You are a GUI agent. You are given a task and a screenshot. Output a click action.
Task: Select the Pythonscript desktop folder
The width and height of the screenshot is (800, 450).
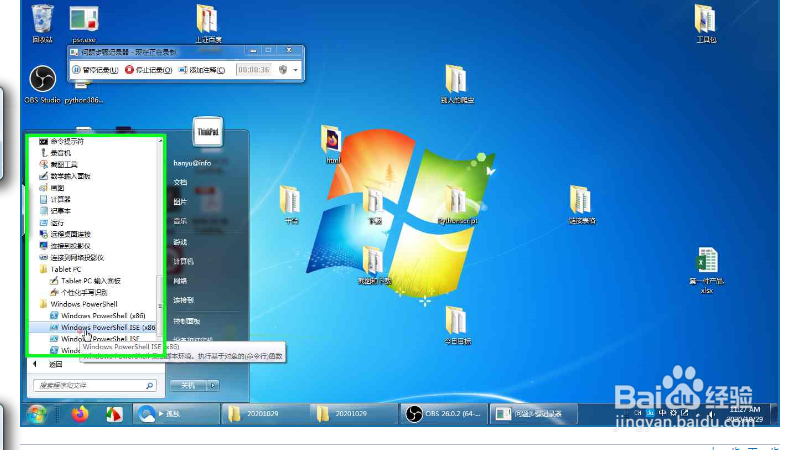point(457,205)
